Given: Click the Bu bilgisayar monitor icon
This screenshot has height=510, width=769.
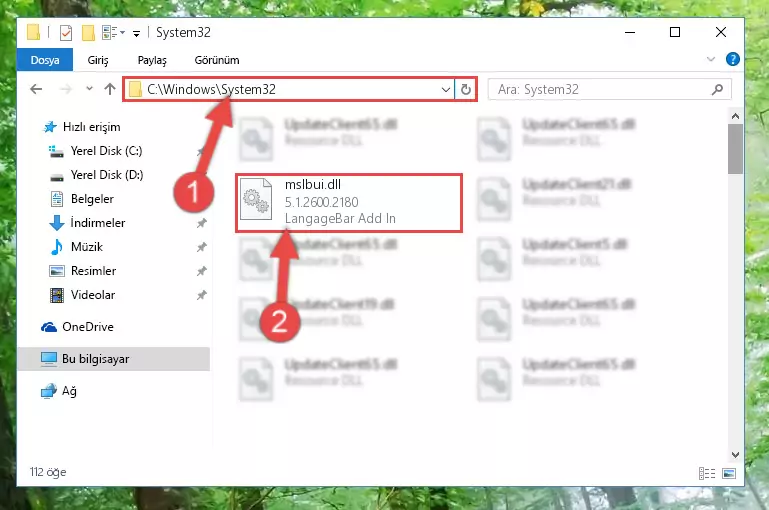Looking at the screenshot, I should (x=49, y=359).
